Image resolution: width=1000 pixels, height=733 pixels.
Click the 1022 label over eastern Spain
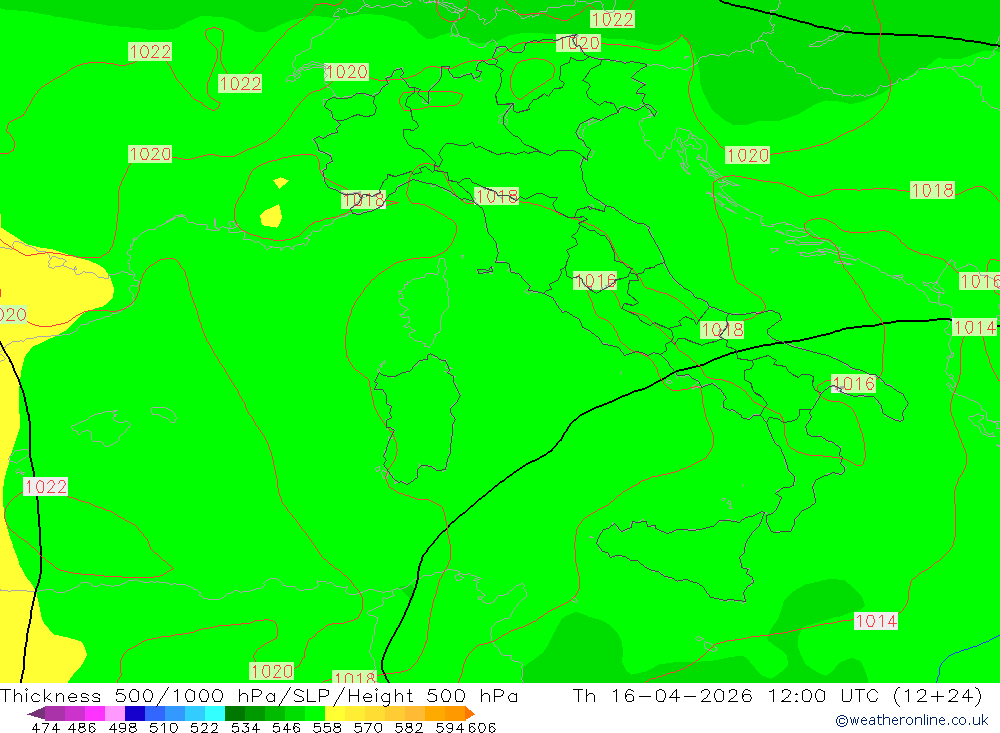[x=45, y=486]
